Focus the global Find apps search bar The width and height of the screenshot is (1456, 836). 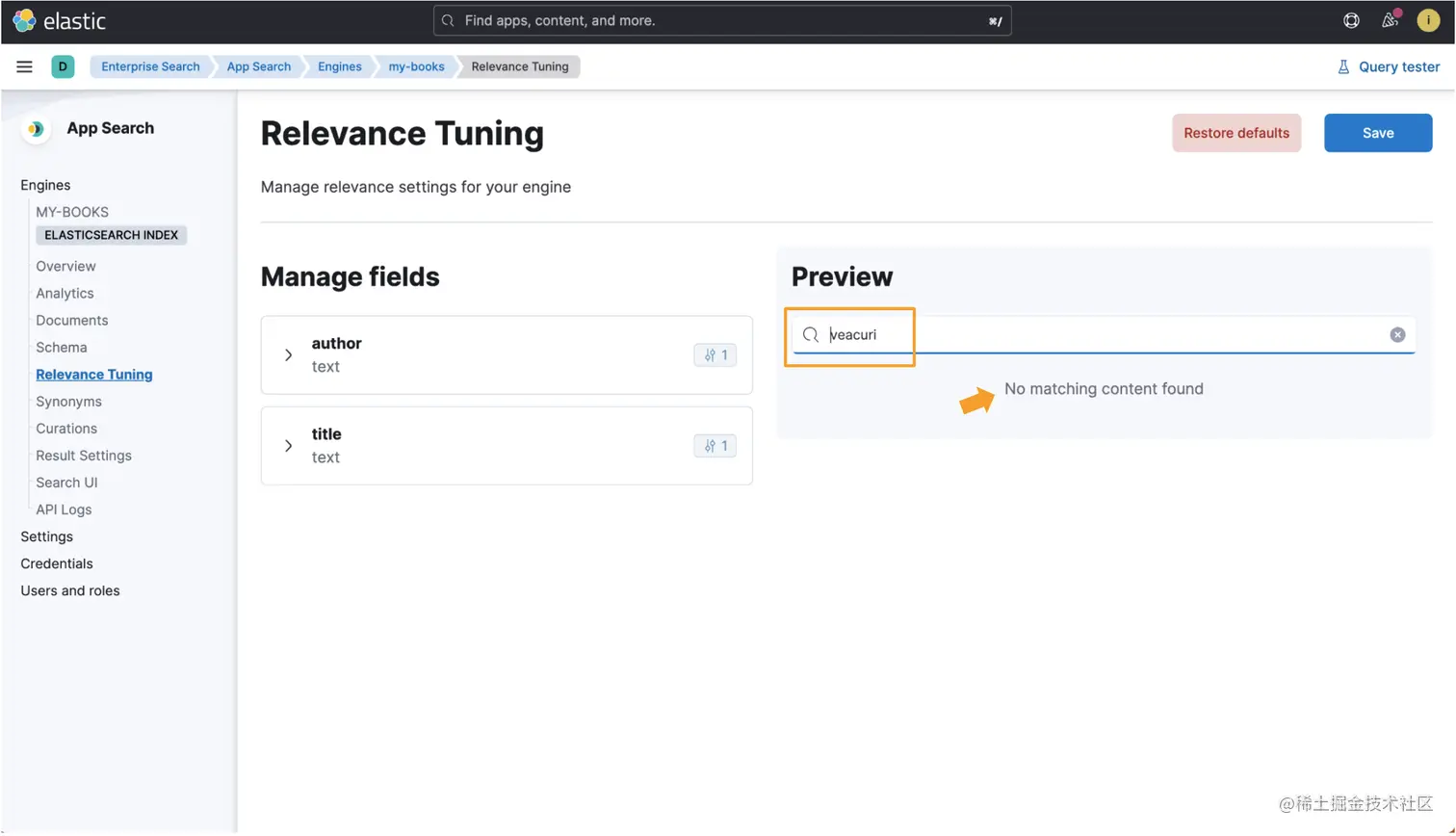(722, 20)
